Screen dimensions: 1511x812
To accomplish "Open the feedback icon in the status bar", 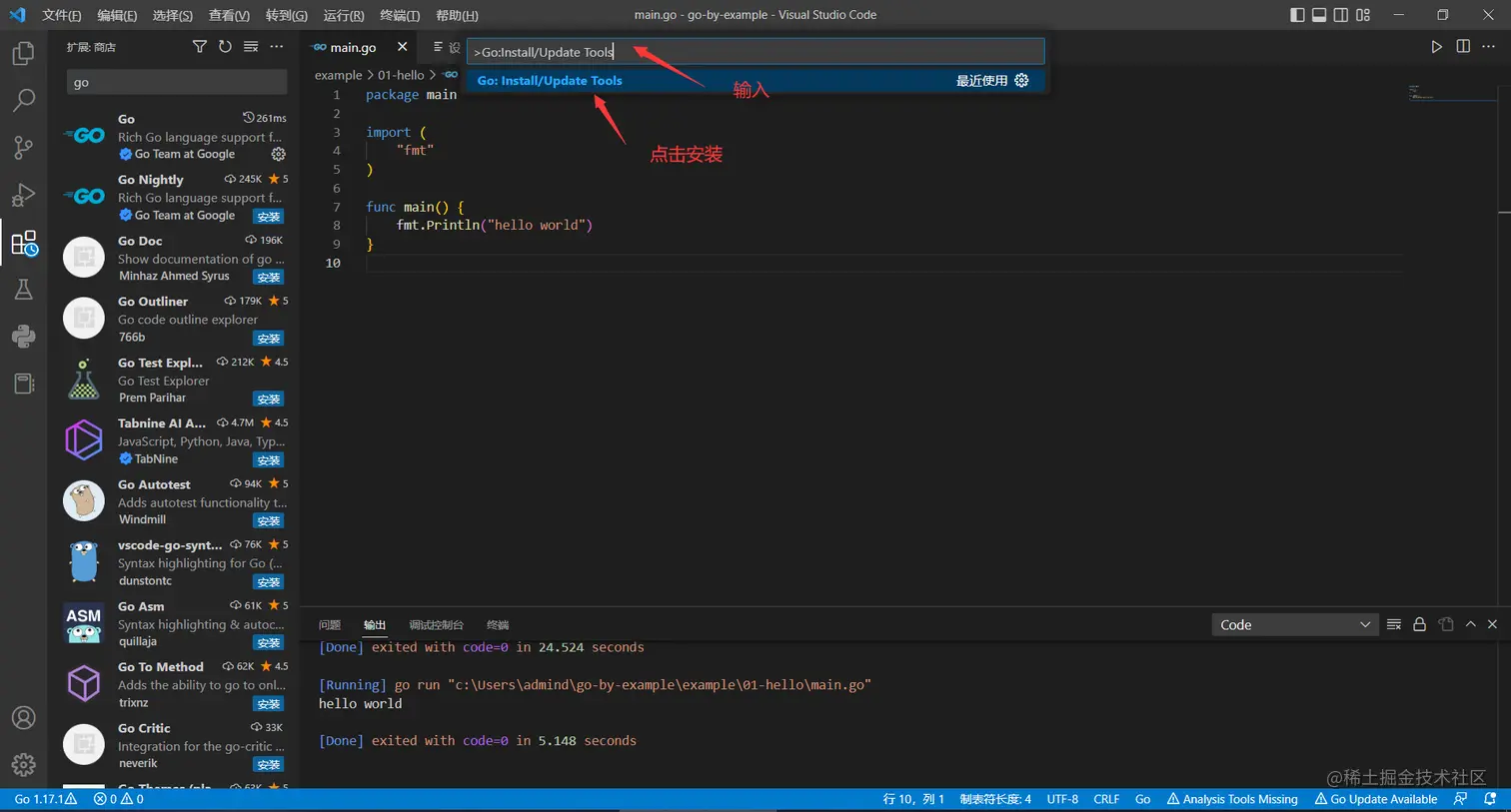I will pyautogui.click(x=1461, y=799).
